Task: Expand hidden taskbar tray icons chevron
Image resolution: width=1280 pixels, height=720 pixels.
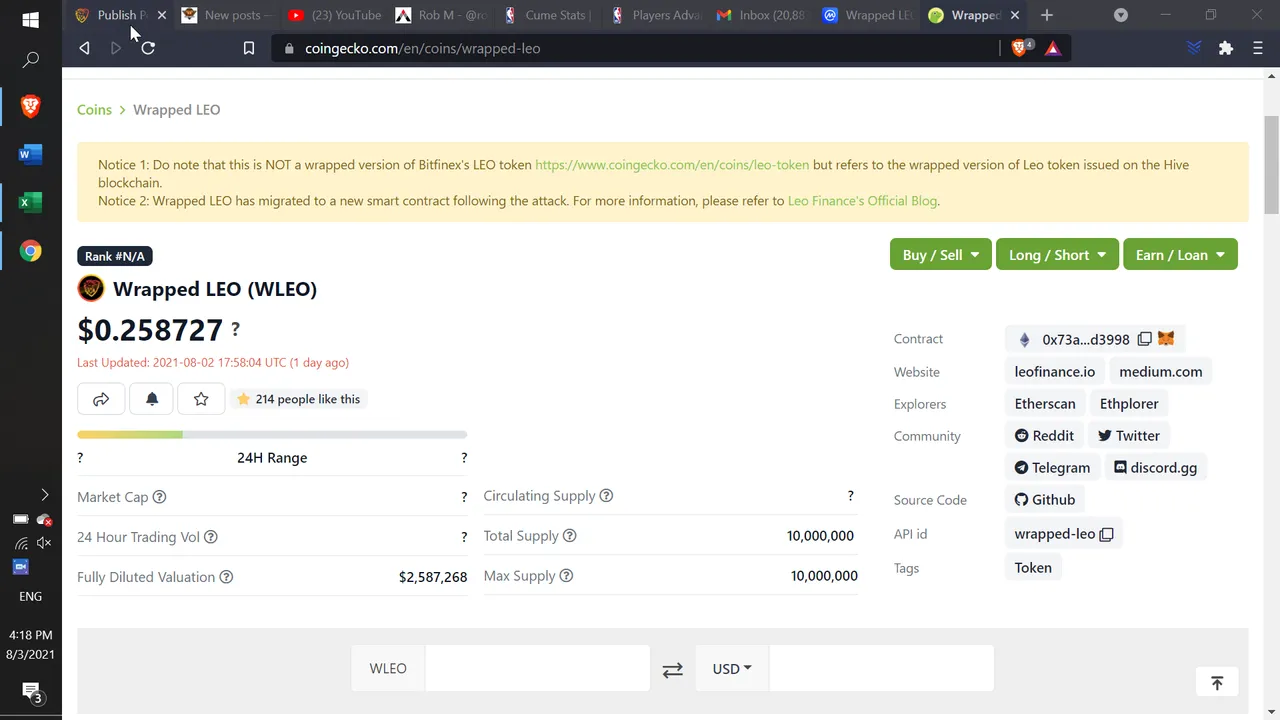Action: tap(44, 494)
